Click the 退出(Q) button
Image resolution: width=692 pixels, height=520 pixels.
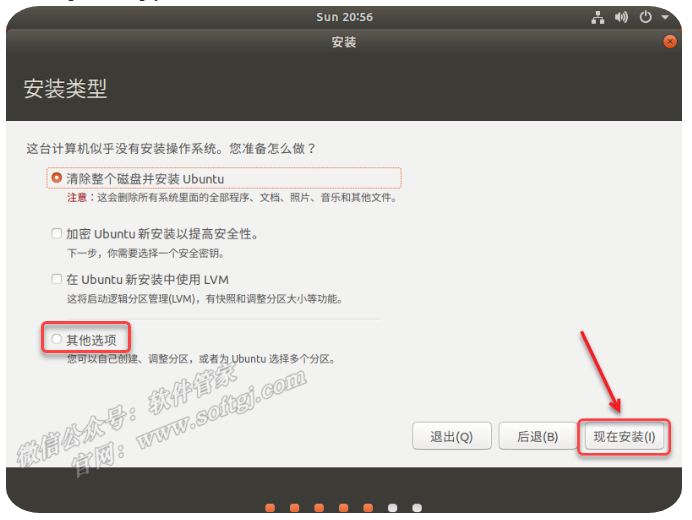(451, 436)
